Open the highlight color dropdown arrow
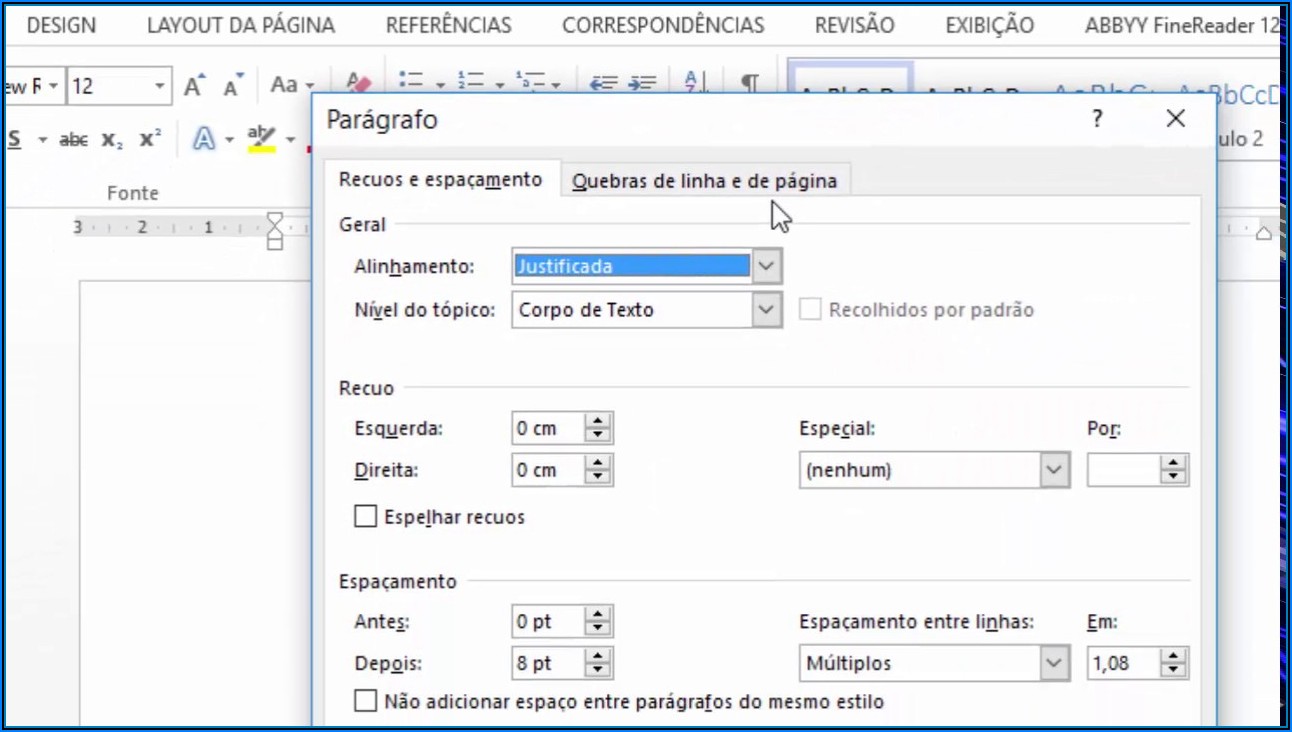Image resolution: width=1292 pixels, height=732 pixels. click(x=288, y=140)
